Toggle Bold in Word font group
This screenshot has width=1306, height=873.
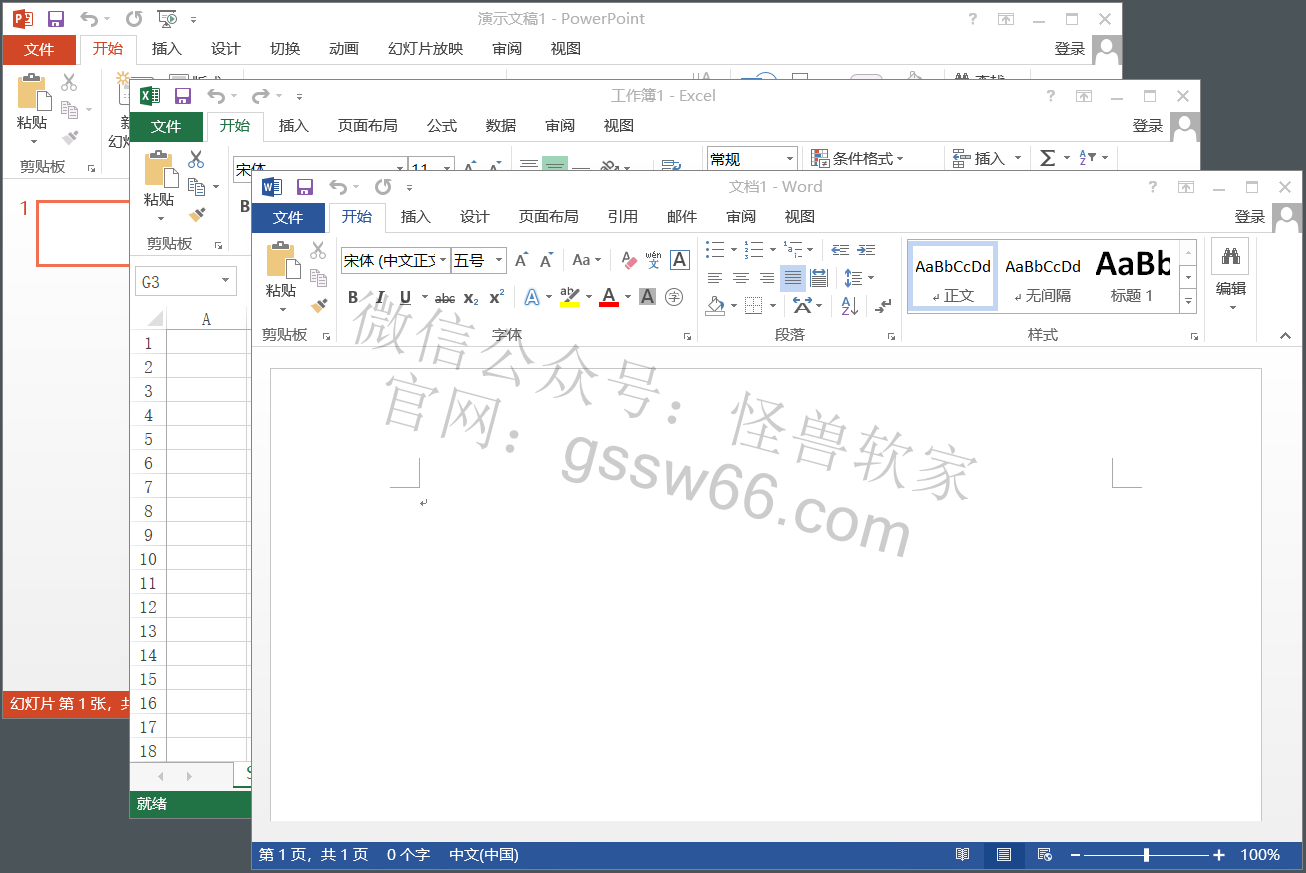point(353,297)
